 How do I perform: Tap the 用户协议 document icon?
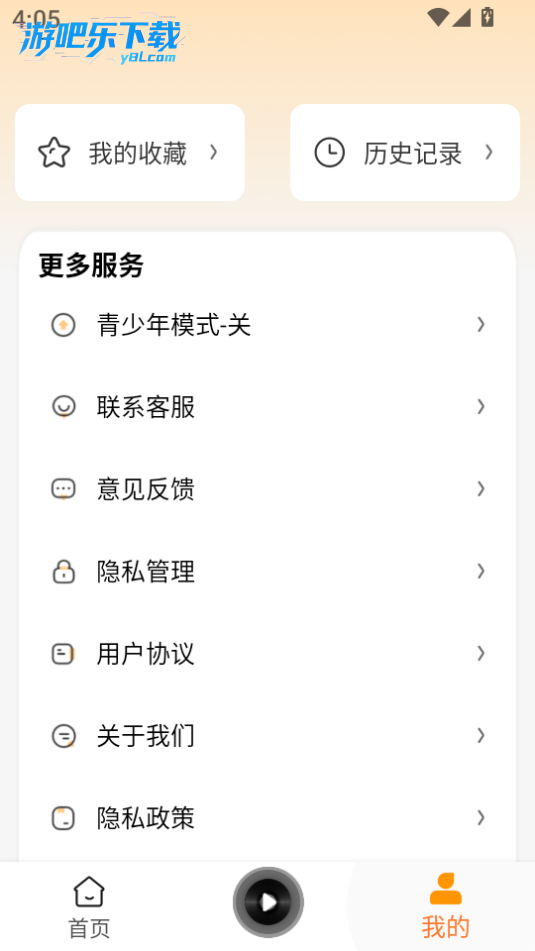coord(63,654)
